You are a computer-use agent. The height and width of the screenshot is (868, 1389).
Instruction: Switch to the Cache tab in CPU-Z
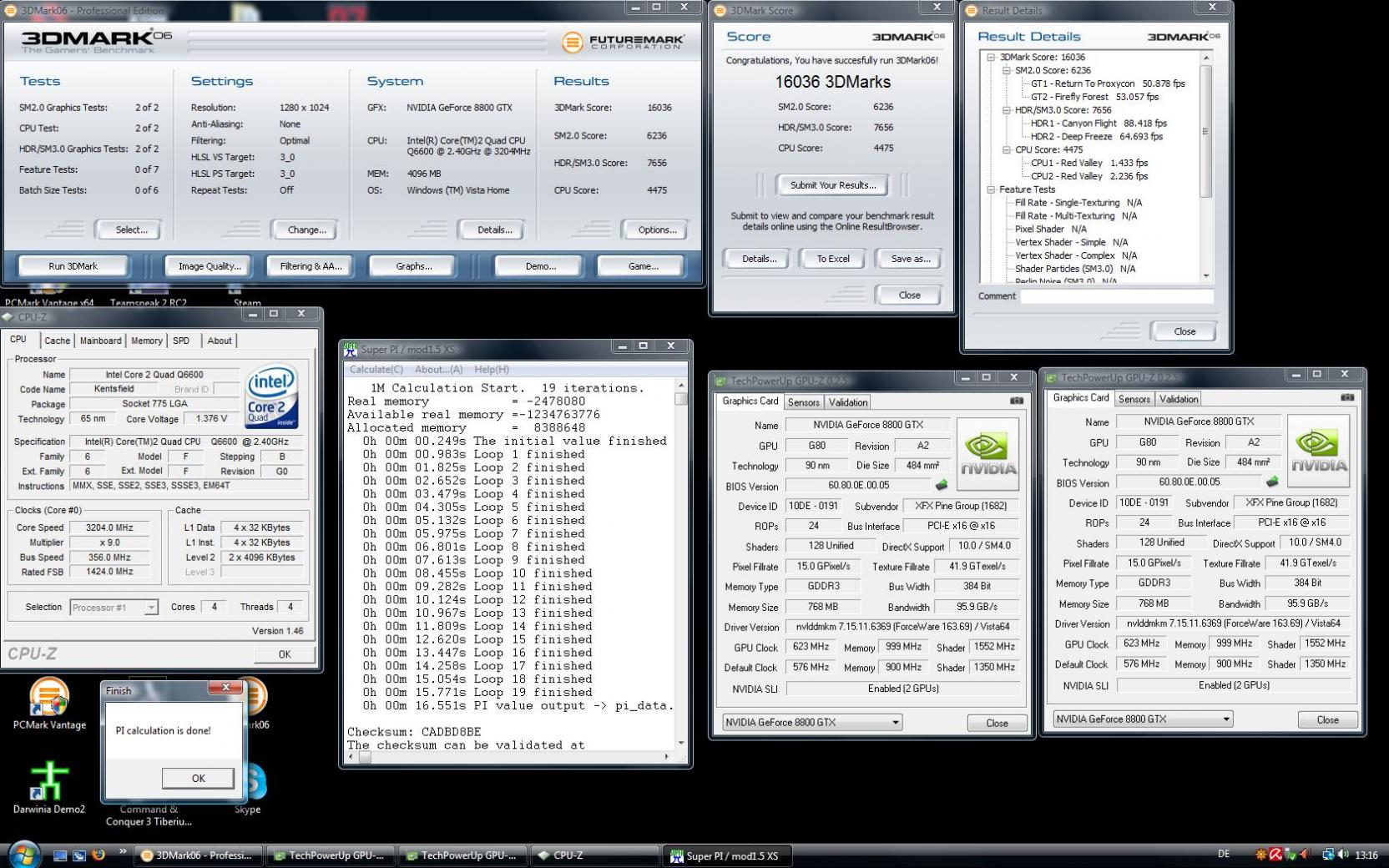click(x=57, y=341)
